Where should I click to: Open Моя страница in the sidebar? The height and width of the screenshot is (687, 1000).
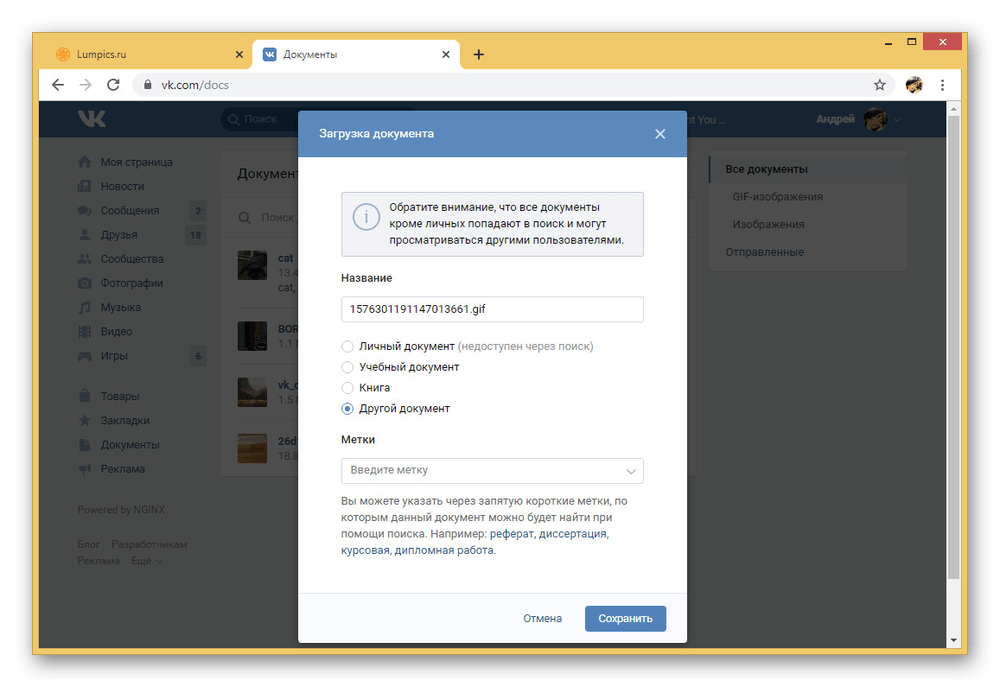(136, 162)
